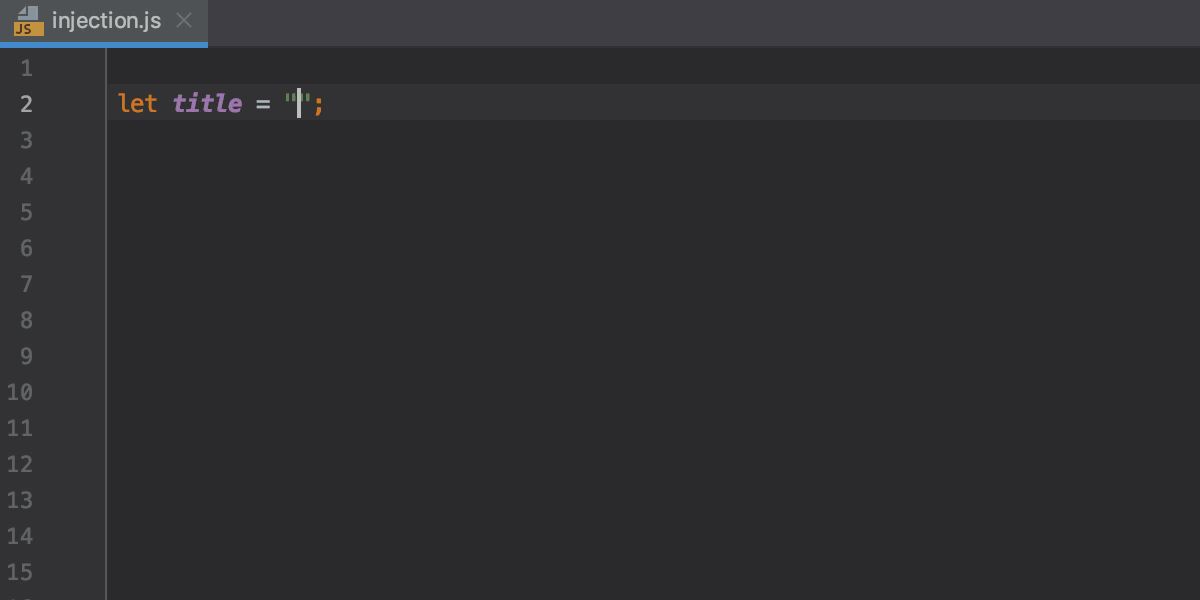The image size is (1200, 600).
Task: Click the equals sign on line 2
Action: tap(262, 103)
